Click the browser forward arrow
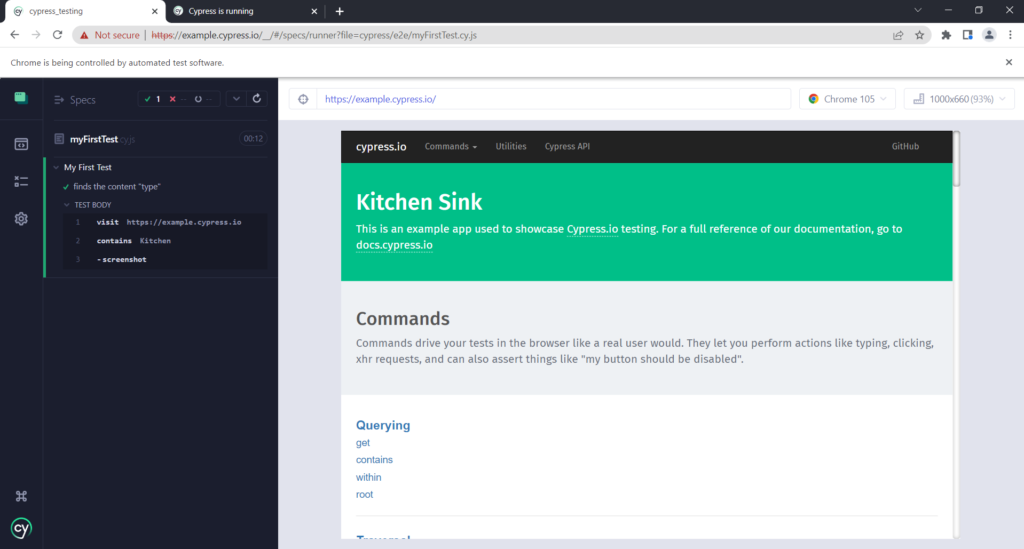The width and height of the screenshot is (1024, 549). coord(36,35)
